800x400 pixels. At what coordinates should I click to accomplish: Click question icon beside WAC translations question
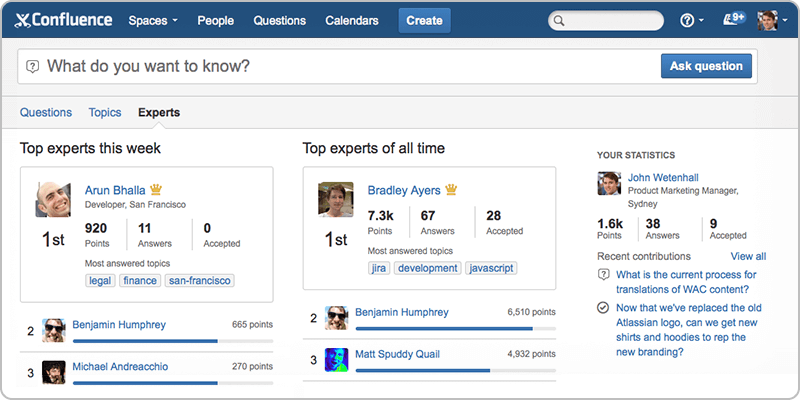tap(603, 275)
